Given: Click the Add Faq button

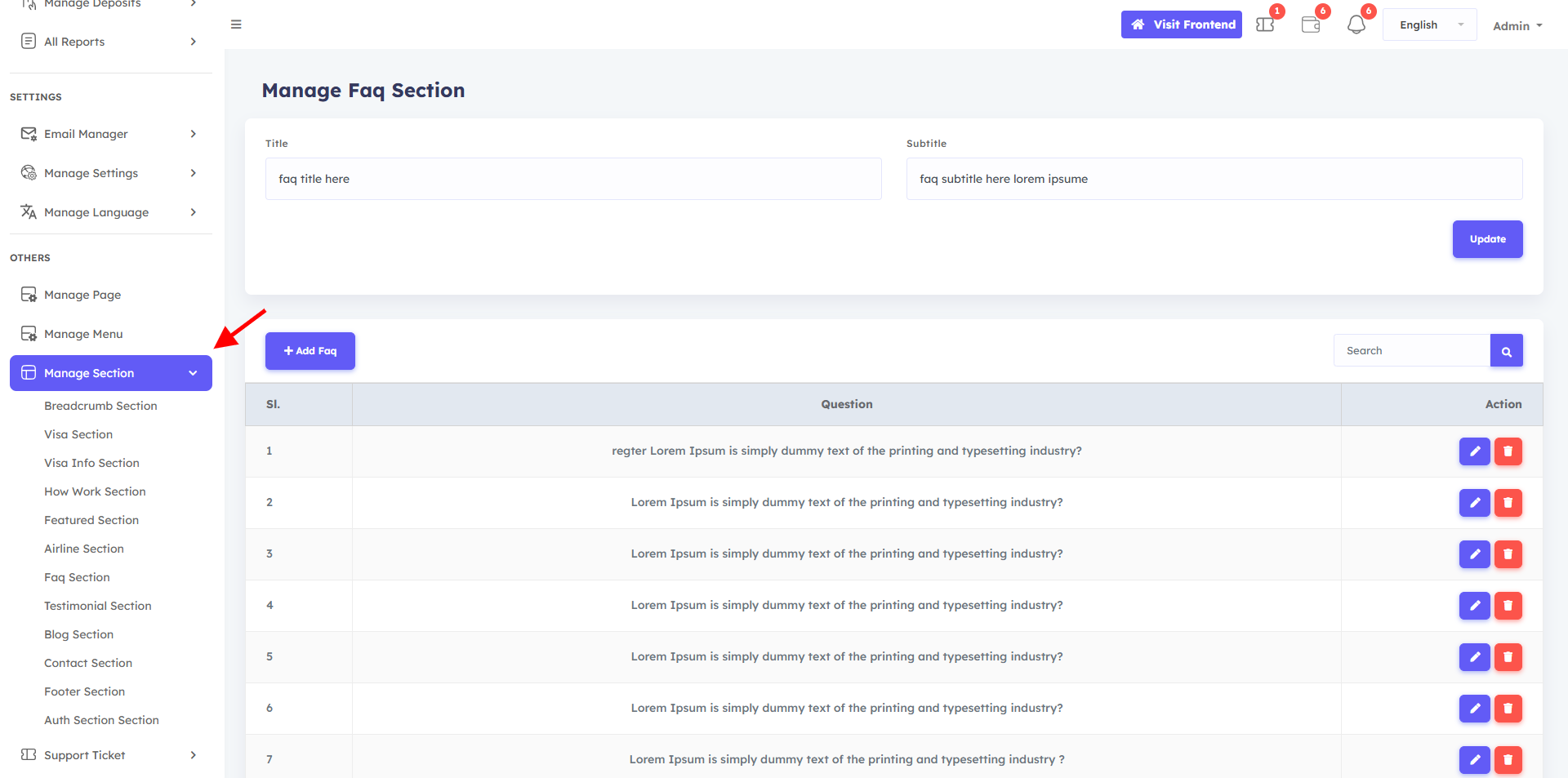Looking at the screenshot, I should (x=310, y=351).
